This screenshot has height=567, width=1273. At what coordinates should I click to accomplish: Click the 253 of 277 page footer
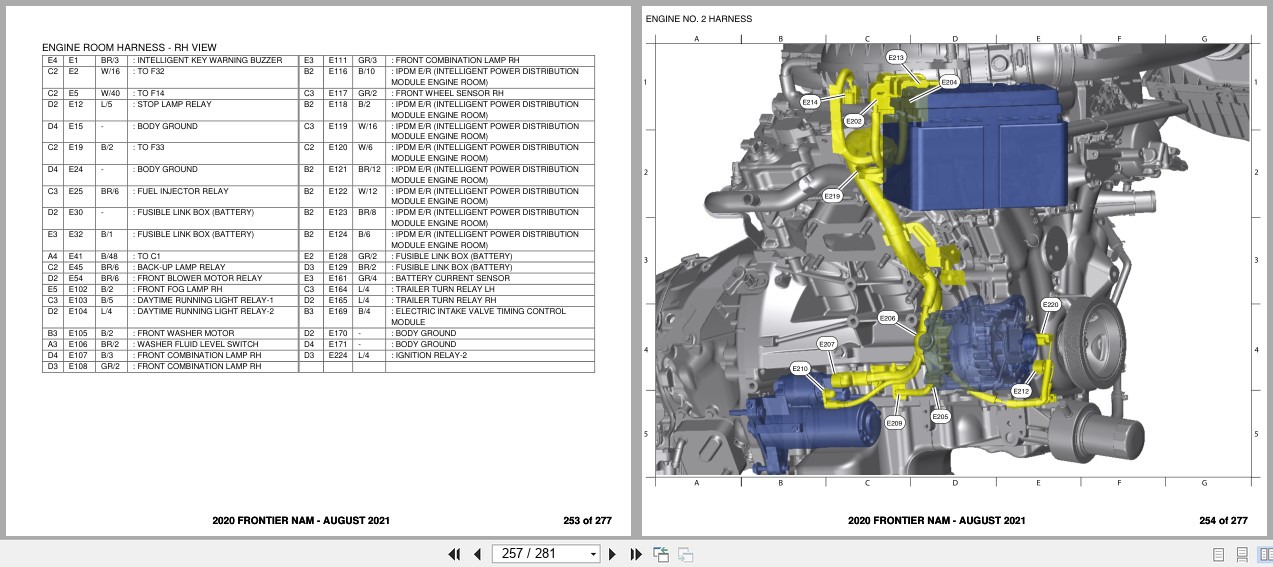pyautogui.click(x=588, y=520)
